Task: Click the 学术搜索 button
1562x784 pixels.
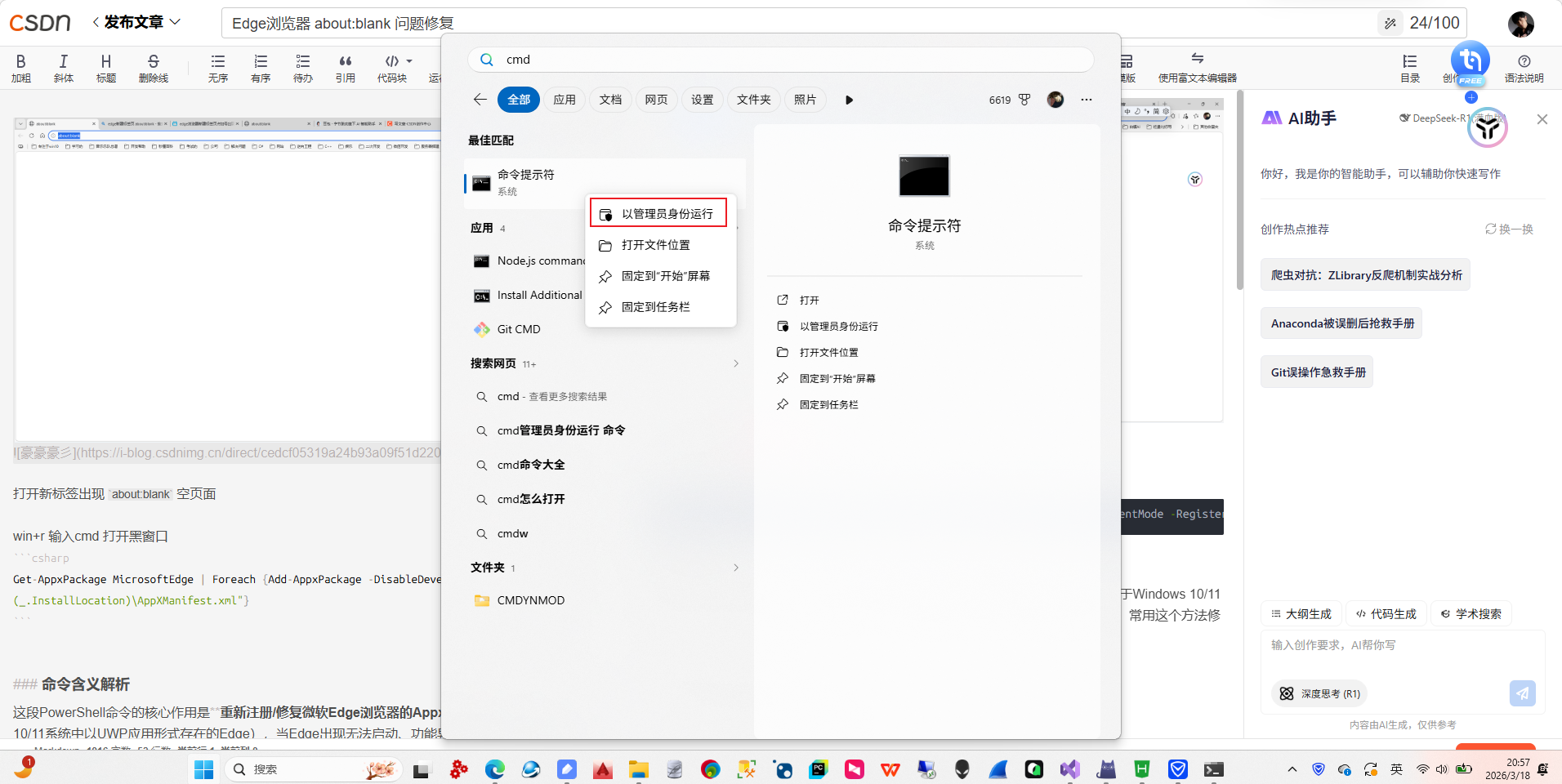Action: (x=1471, y=614)
